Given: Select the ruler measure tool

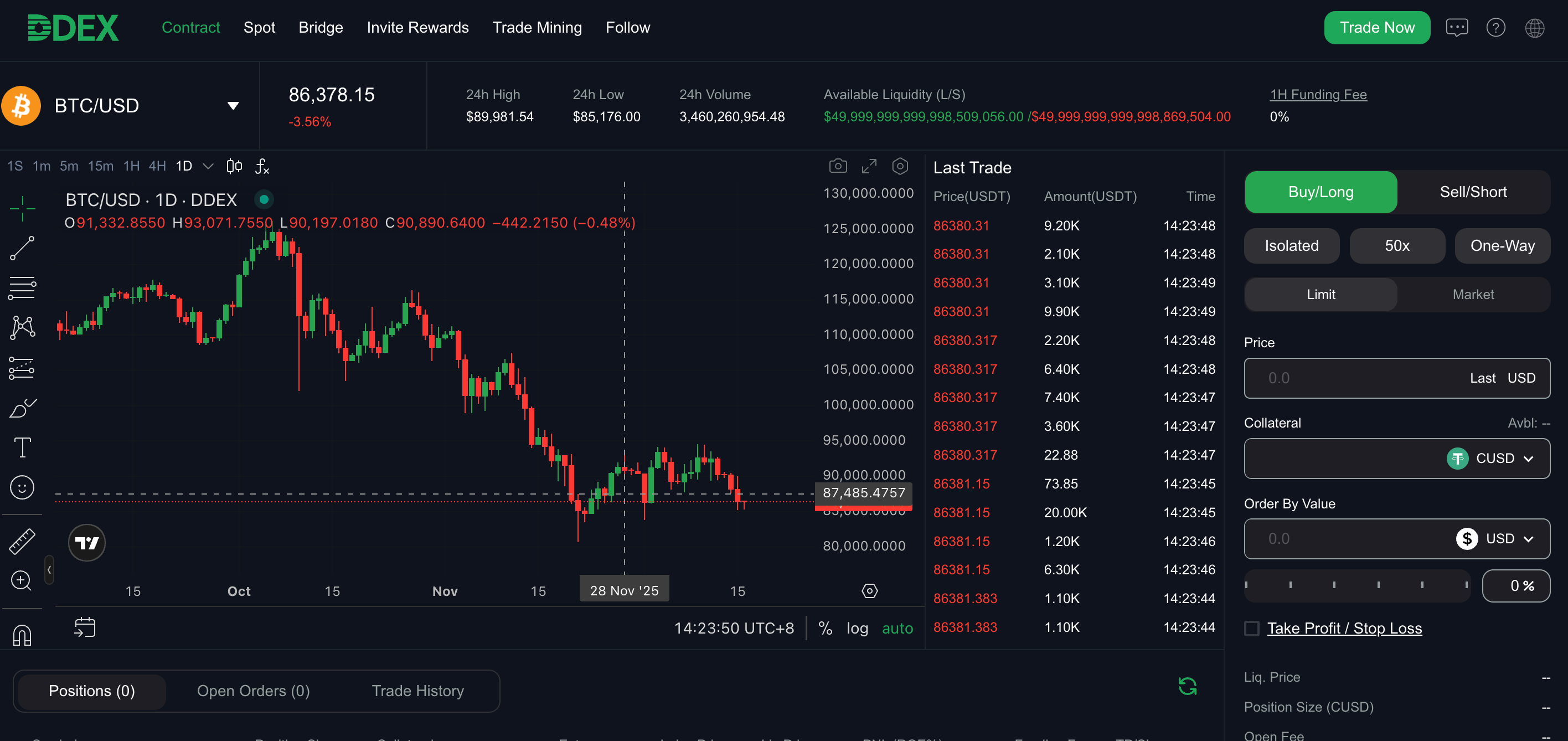Looking at the screenshot, I should [23, 542].
